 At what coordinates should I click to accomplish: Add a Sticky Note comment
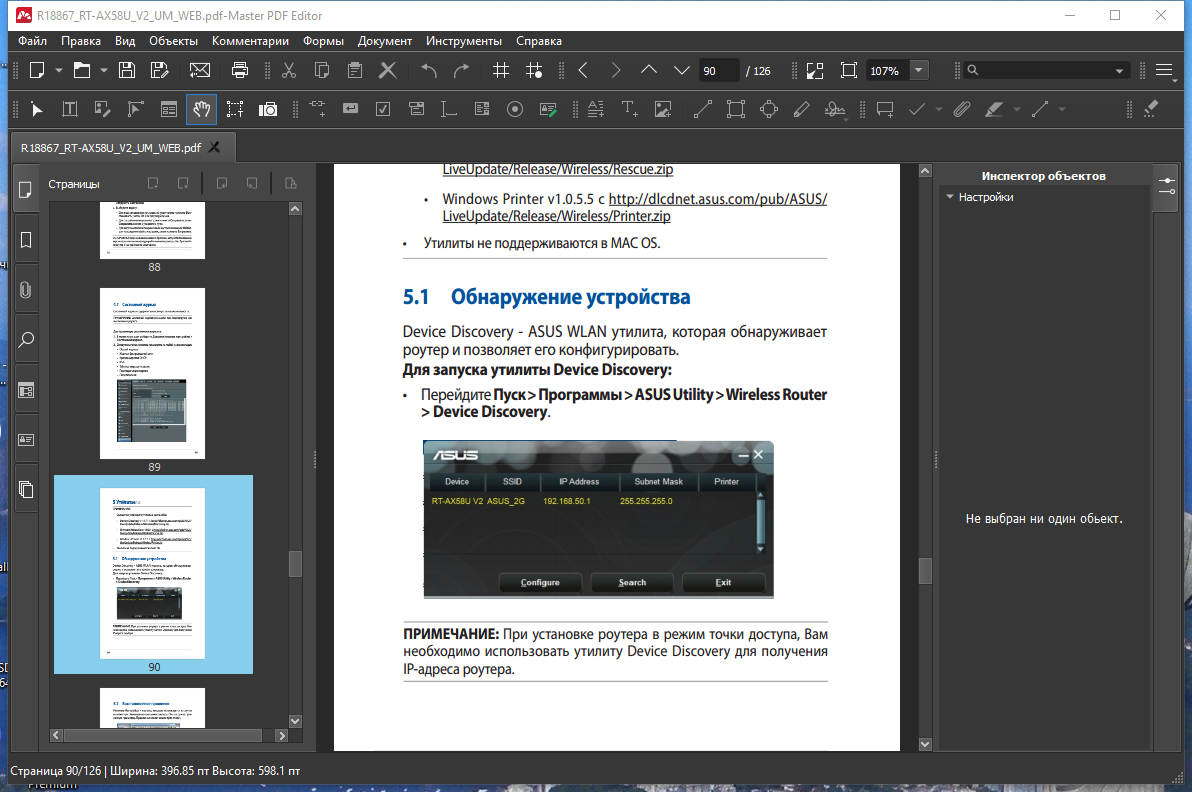click(x=885, y=109)
